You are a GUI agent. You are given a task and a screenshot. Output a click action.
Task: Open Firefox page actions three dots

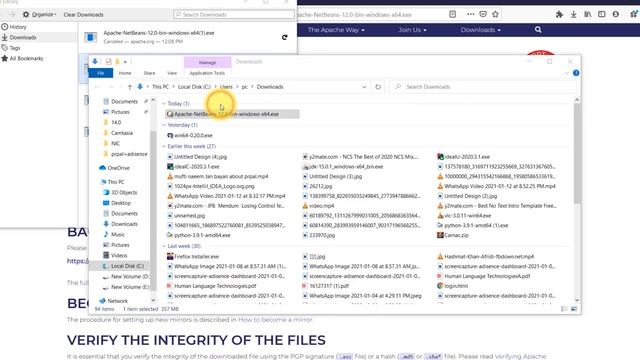471,14
